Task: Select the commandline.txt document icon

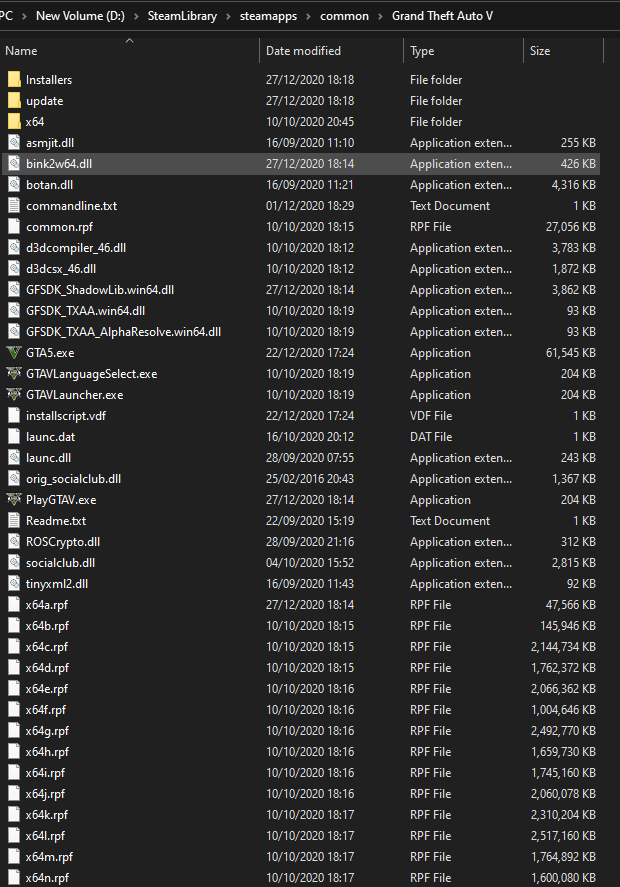Action: (14, 206)
